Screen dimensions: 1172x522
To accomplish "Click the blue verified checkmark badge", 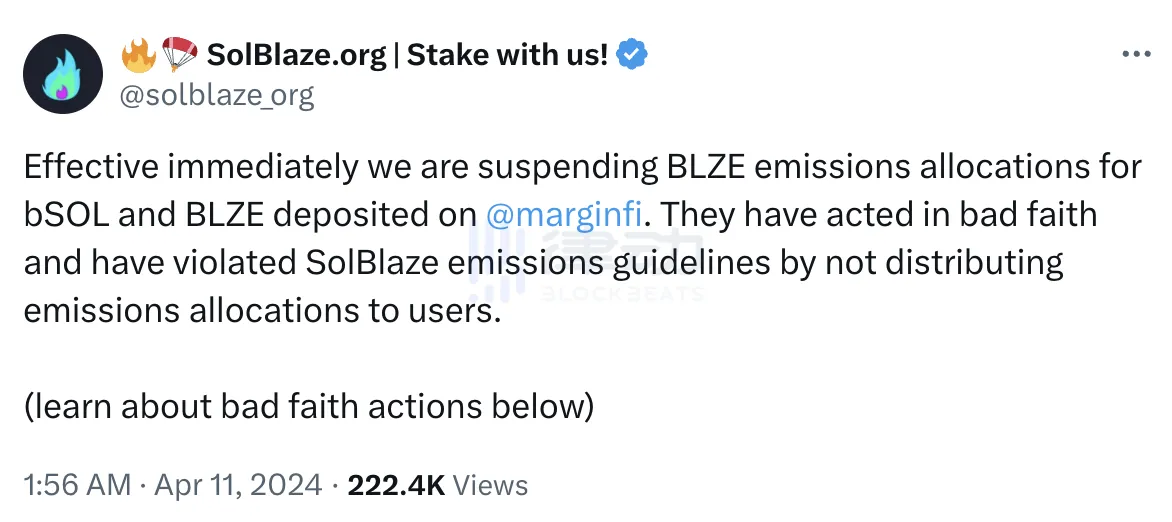I will tap(631, 55).
